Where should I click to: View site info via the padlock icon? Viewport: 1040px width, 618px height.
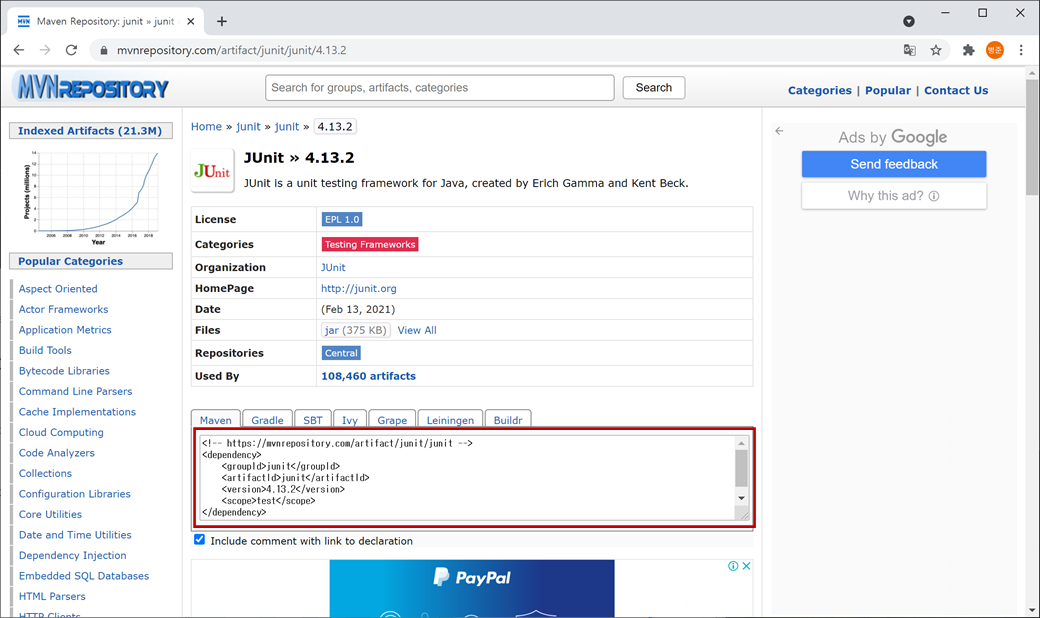(x=103, y=50)
